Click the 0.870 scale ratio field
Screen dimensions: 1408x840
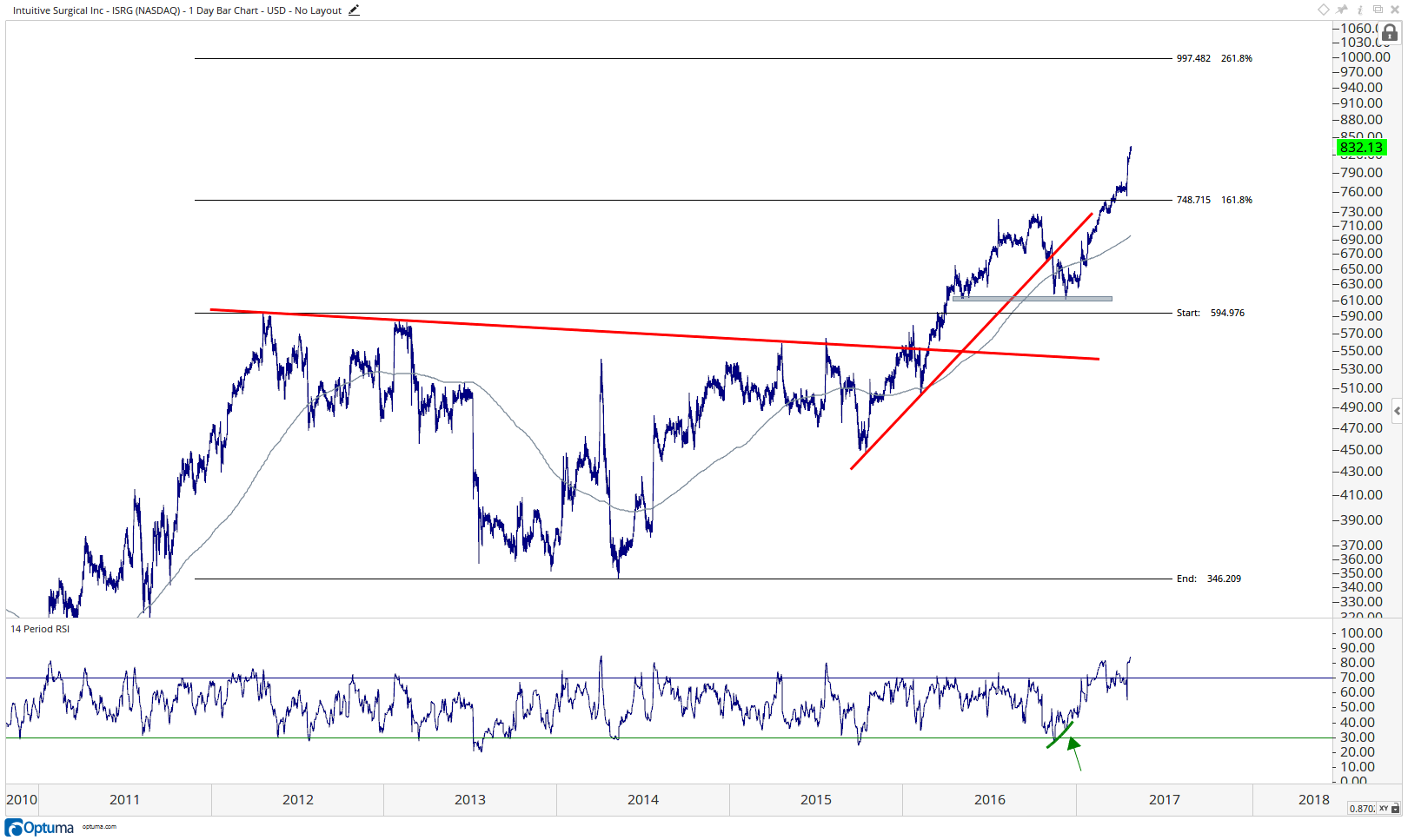coord(1361,809)
